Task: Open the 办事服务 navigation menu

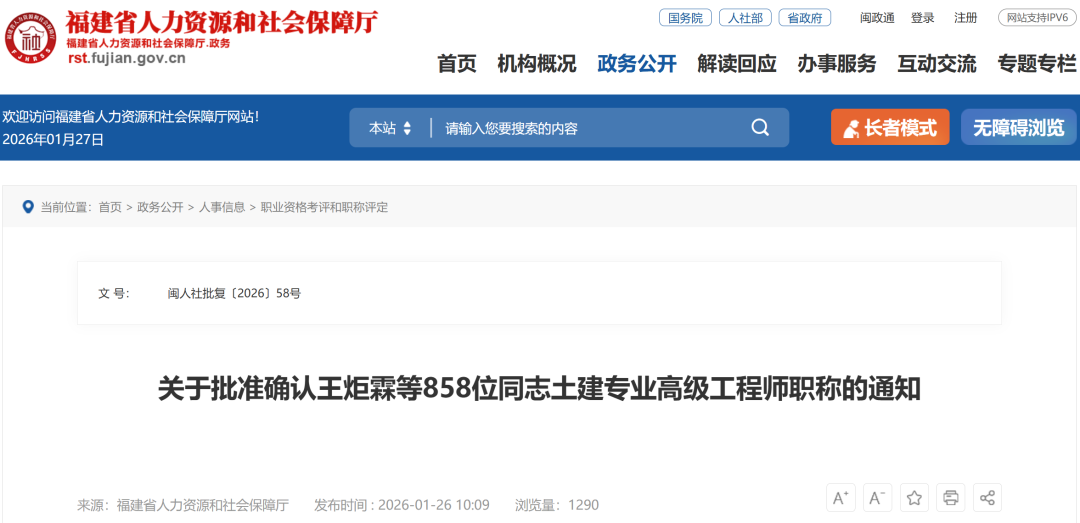Action: coord(837,64)
